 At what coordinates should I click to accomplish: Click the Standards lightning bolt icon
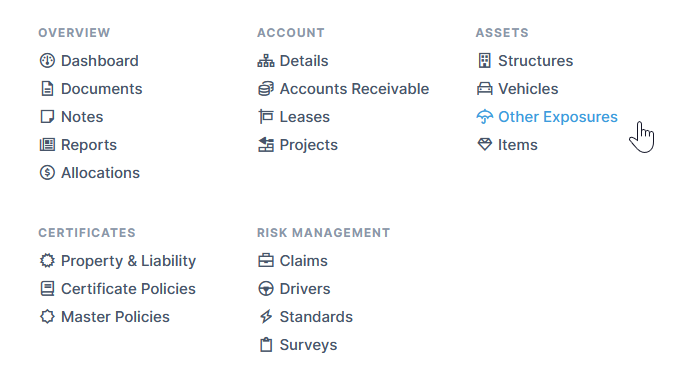point(266,317)
